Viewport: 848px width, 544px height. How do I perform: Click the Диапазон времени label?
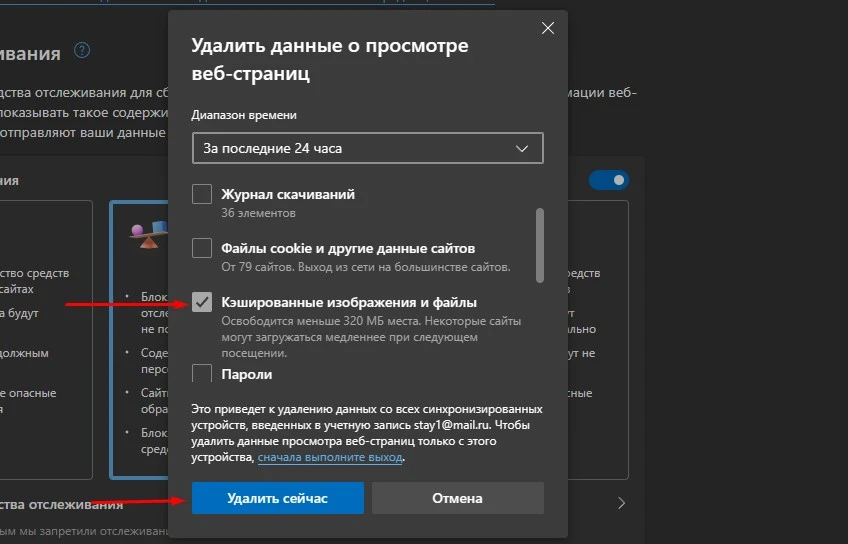coord(244,115)
